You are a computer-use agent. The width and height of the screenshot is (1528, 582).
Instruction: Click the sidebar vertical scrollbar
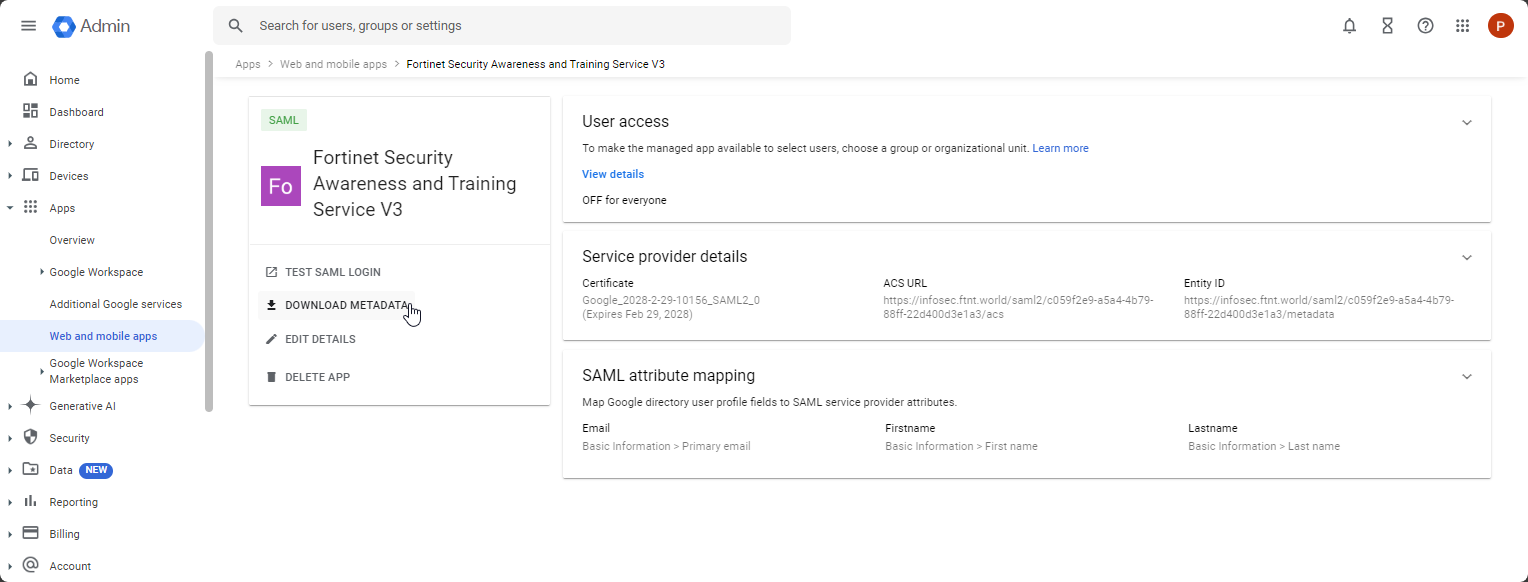[209, 231]
